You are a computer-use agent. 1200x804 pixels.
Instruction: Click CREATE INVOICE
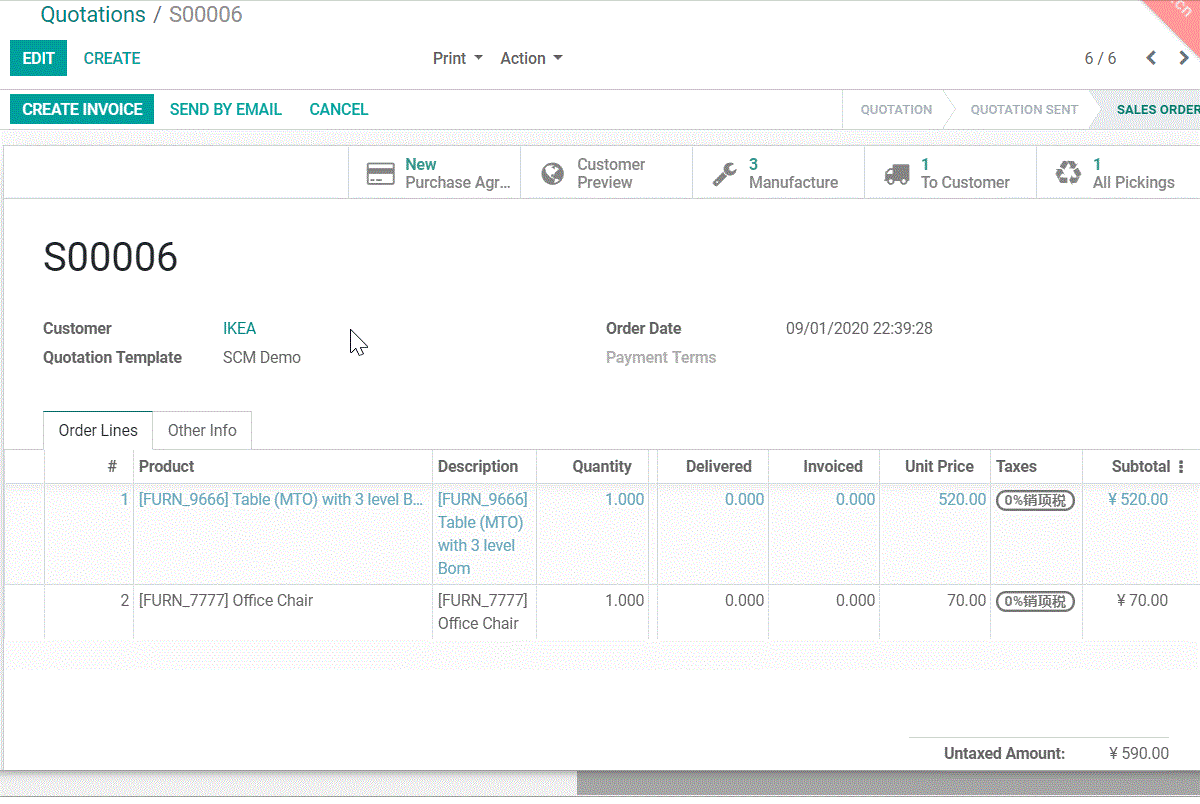tap(82, 109)
